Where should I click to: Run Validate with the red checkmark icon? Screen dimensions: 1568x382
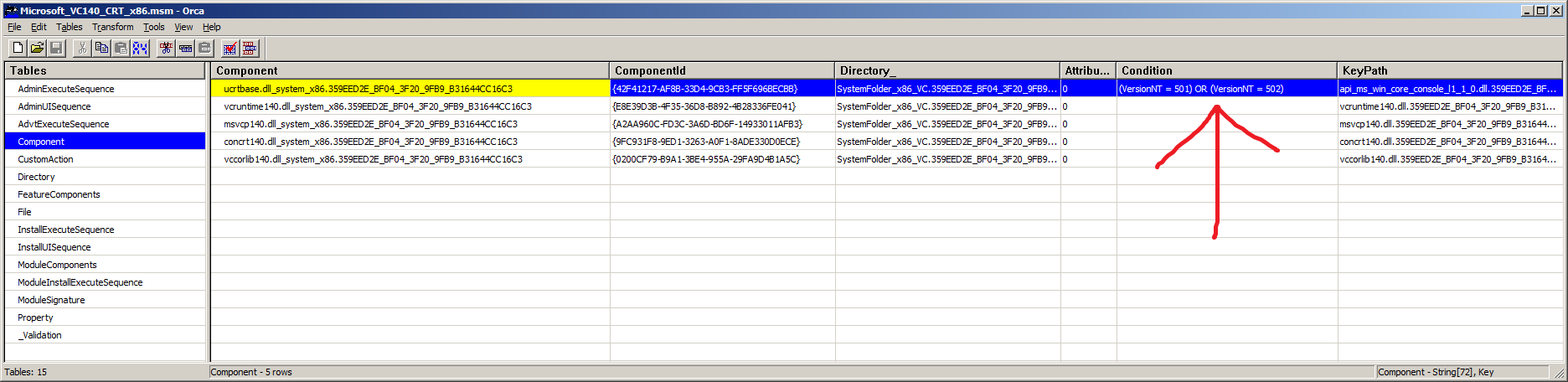[x=230, y=49]
